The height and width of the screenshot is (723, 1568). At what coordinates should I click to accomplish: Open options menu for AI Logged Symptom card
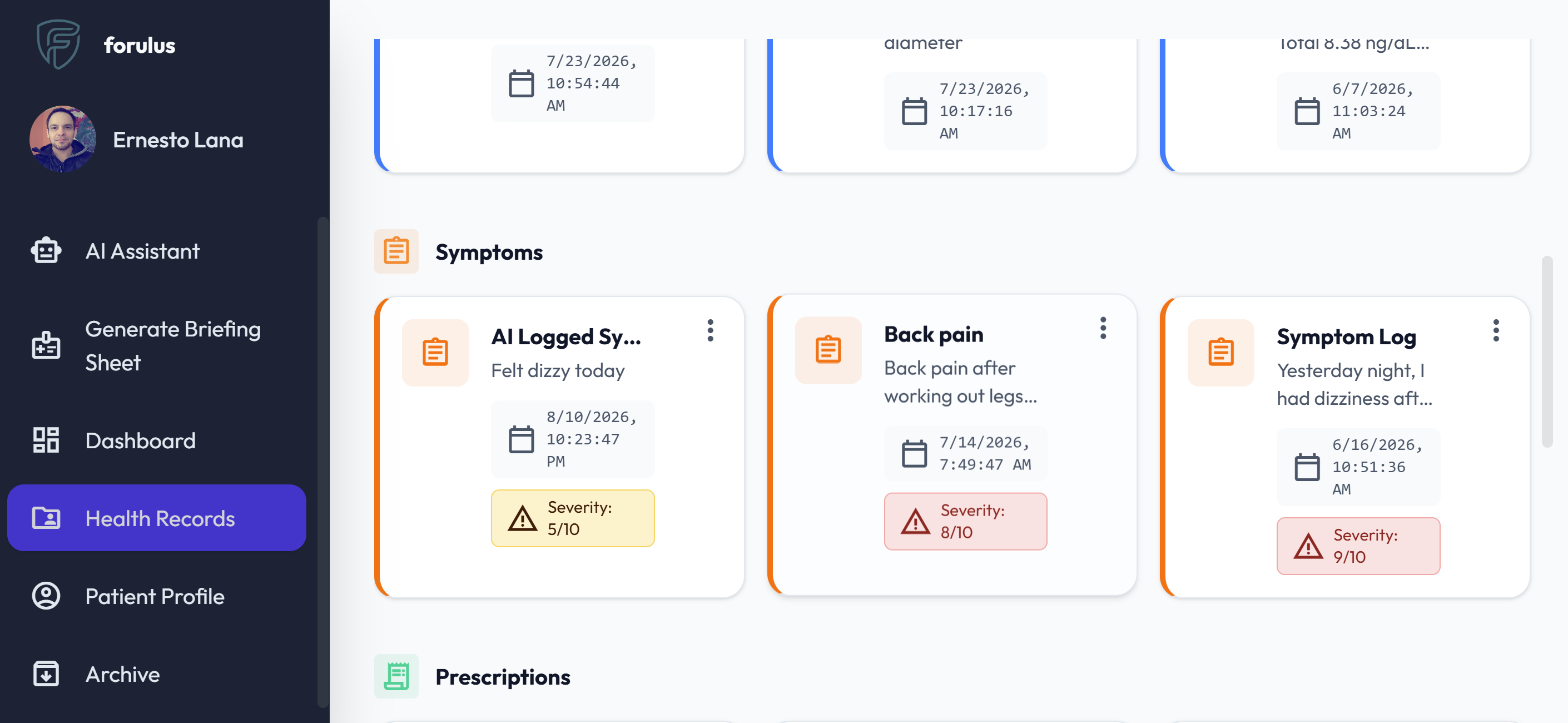(711, 330)
